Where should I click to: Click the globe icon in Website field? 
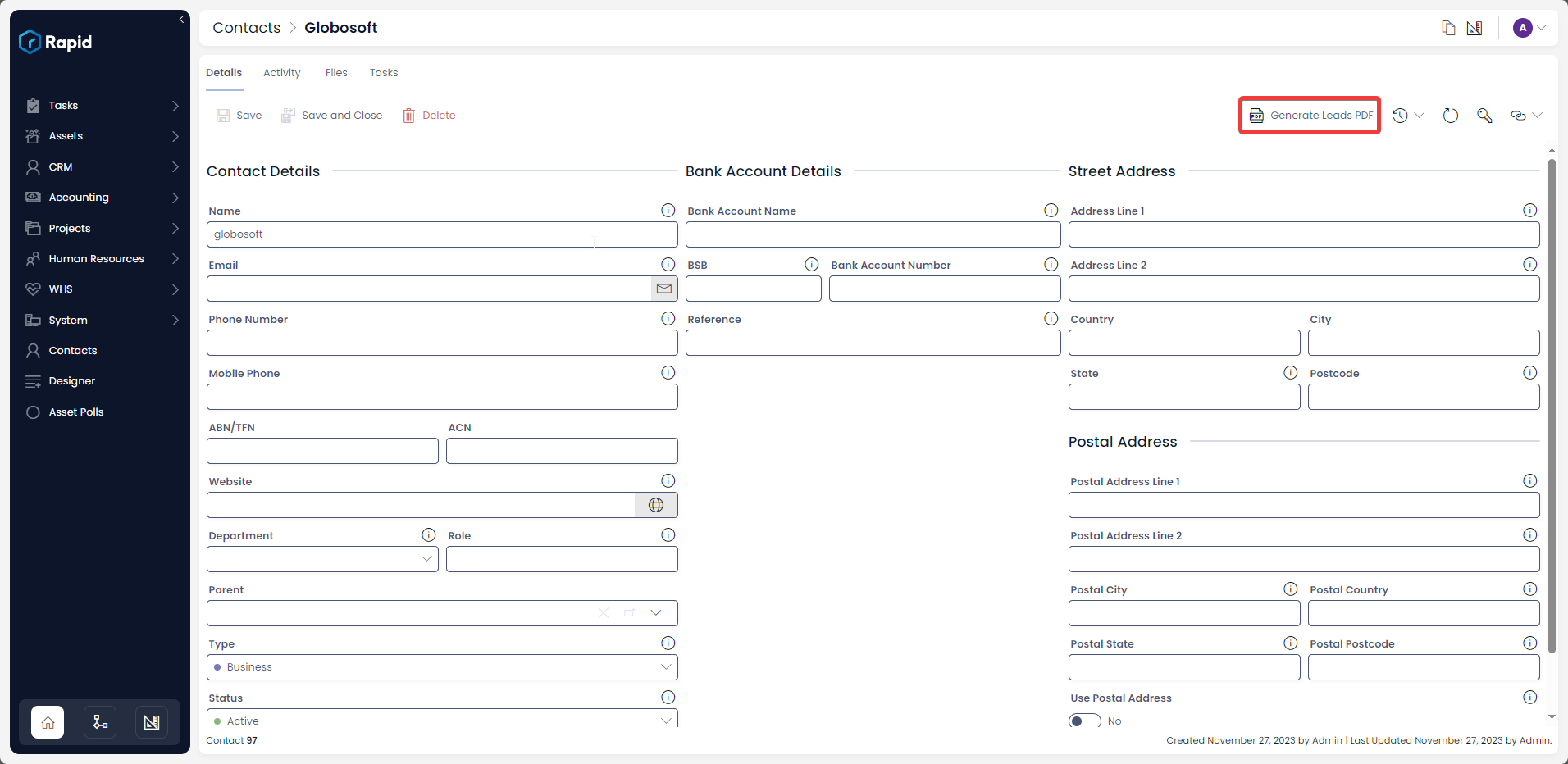tap(656, 505)
